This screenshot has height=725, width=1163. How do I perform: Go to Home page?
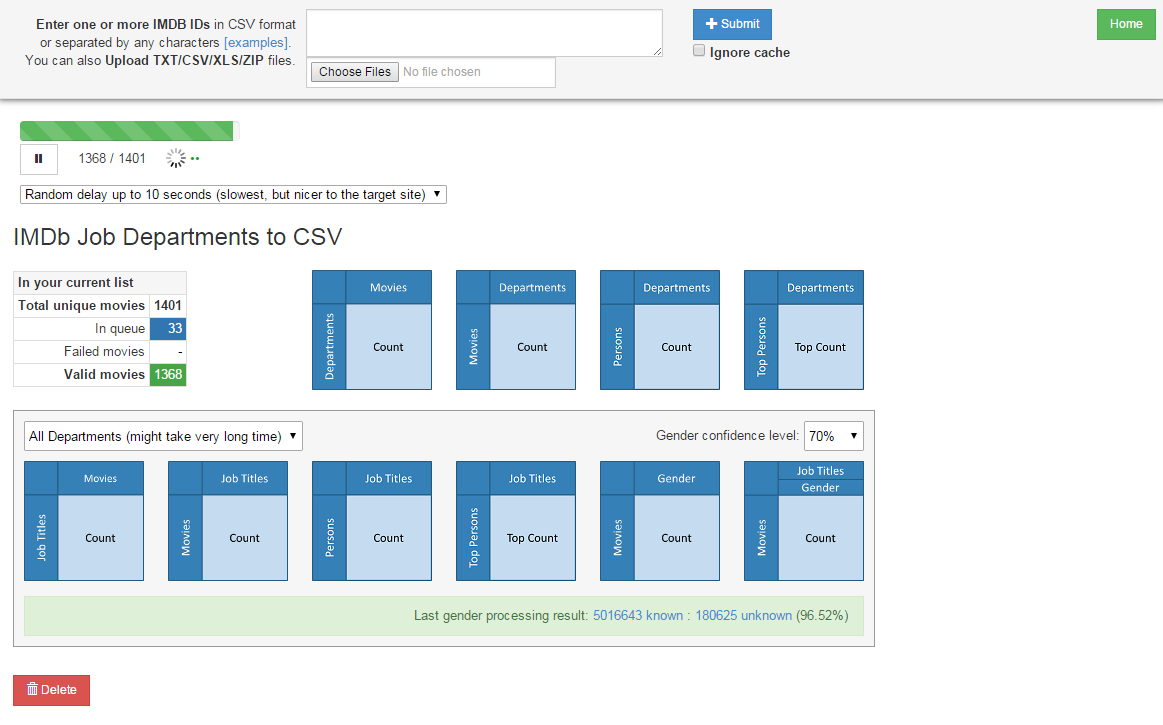1125,24
